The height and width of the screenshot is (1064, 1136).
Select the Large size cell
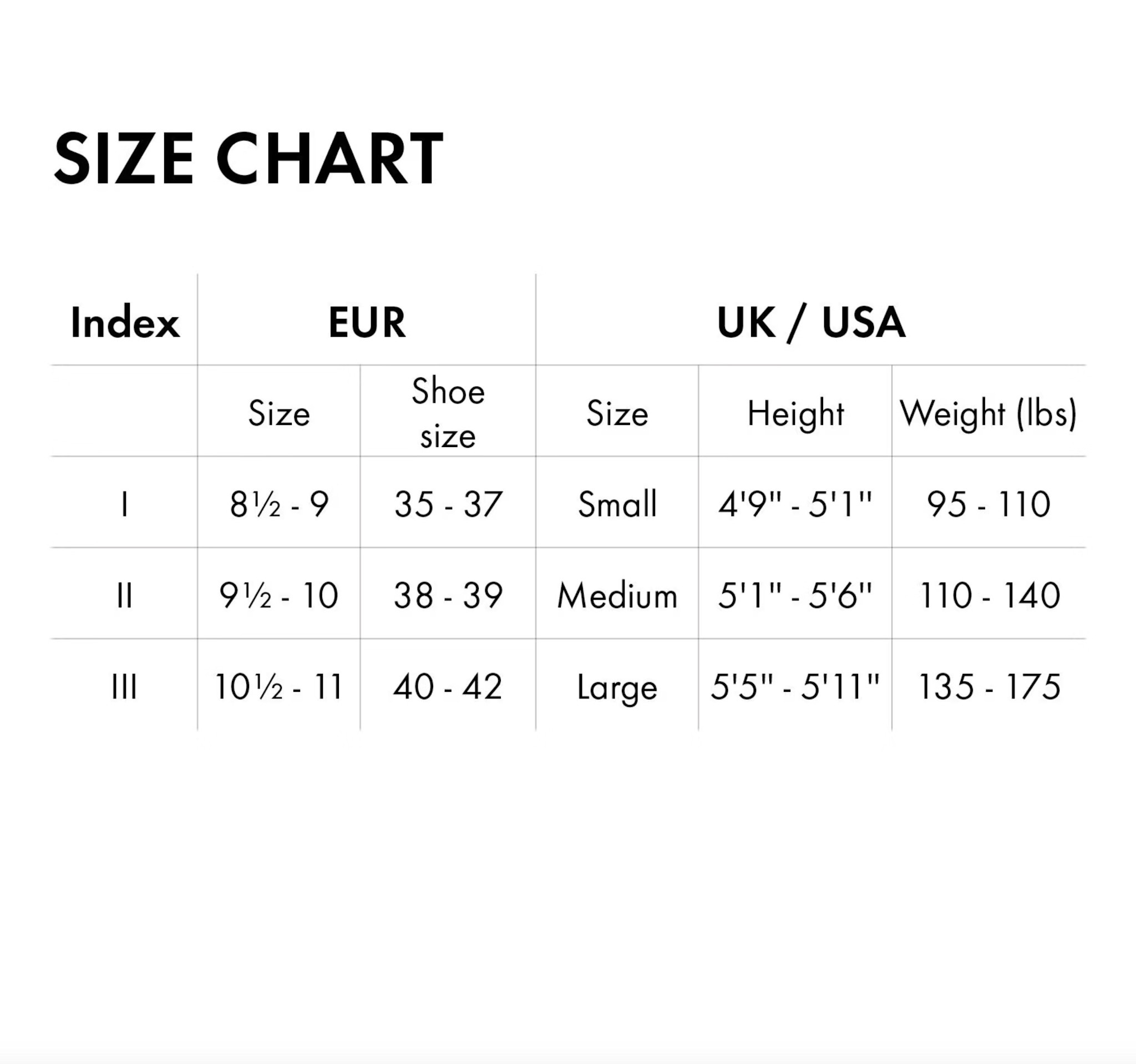coord(617,687)
